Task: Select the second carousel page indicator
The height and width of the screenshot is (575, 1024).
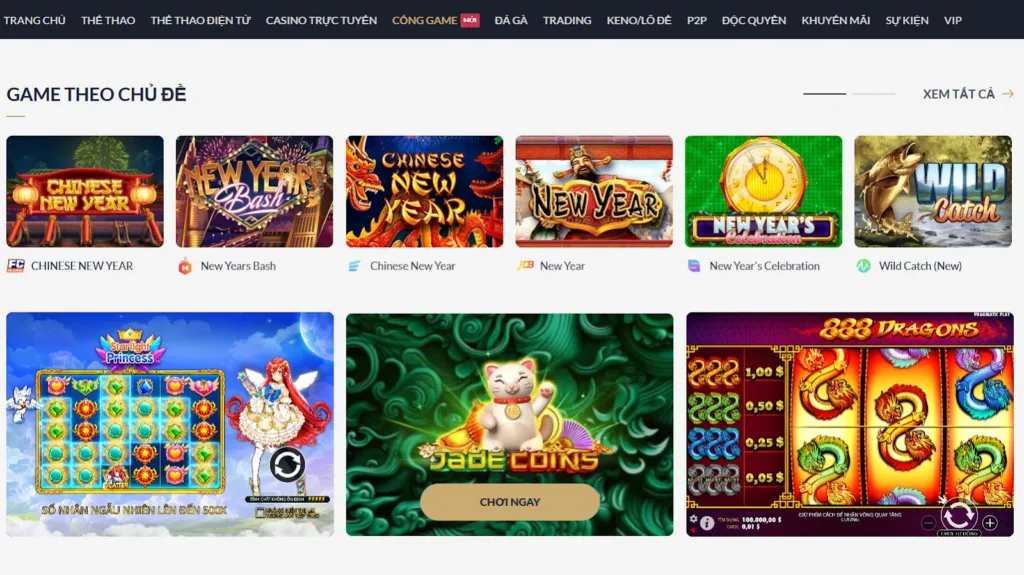Action: (x=874, y=94)
